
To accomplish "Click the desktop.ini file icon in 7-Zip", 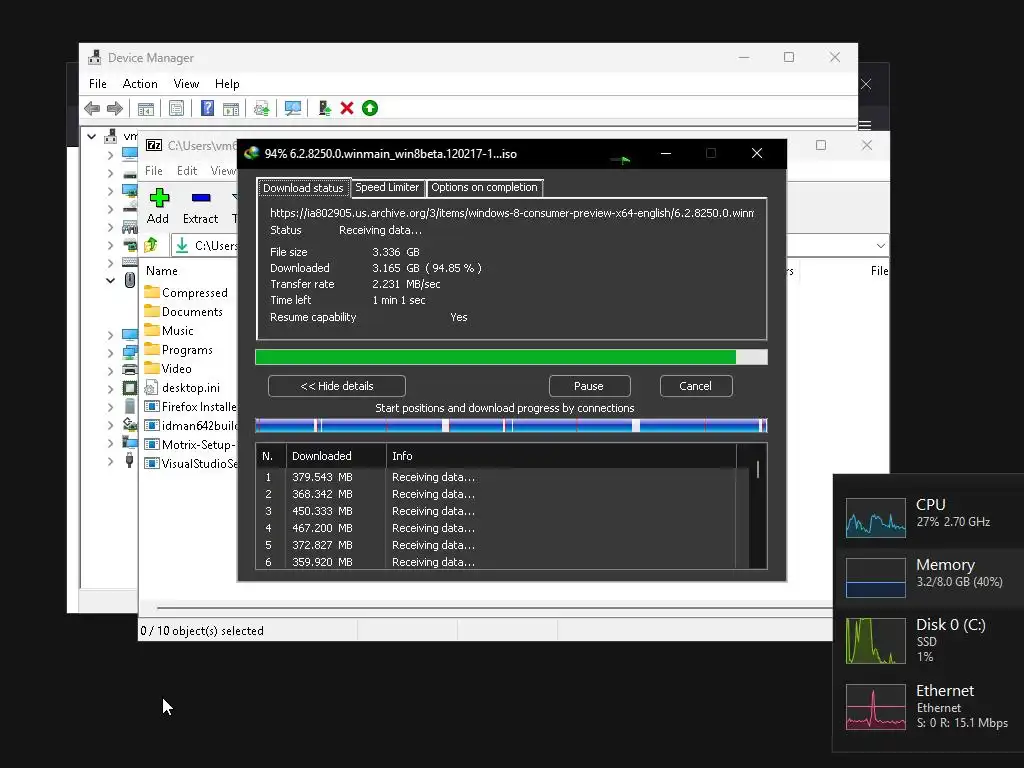I will coord(152,387).
